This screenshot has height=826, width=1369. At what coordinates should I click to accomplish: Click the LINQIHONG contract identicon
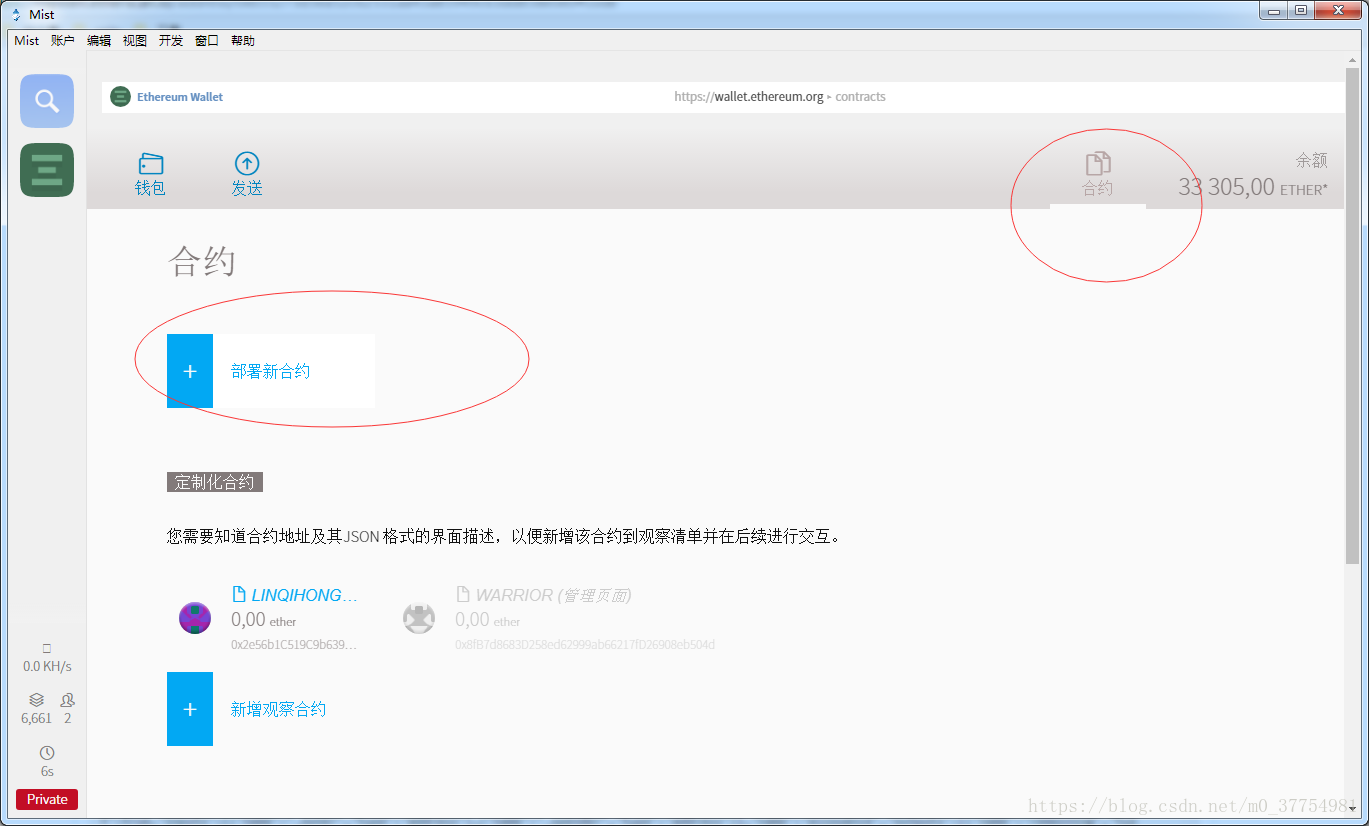[x=195, y=618]
